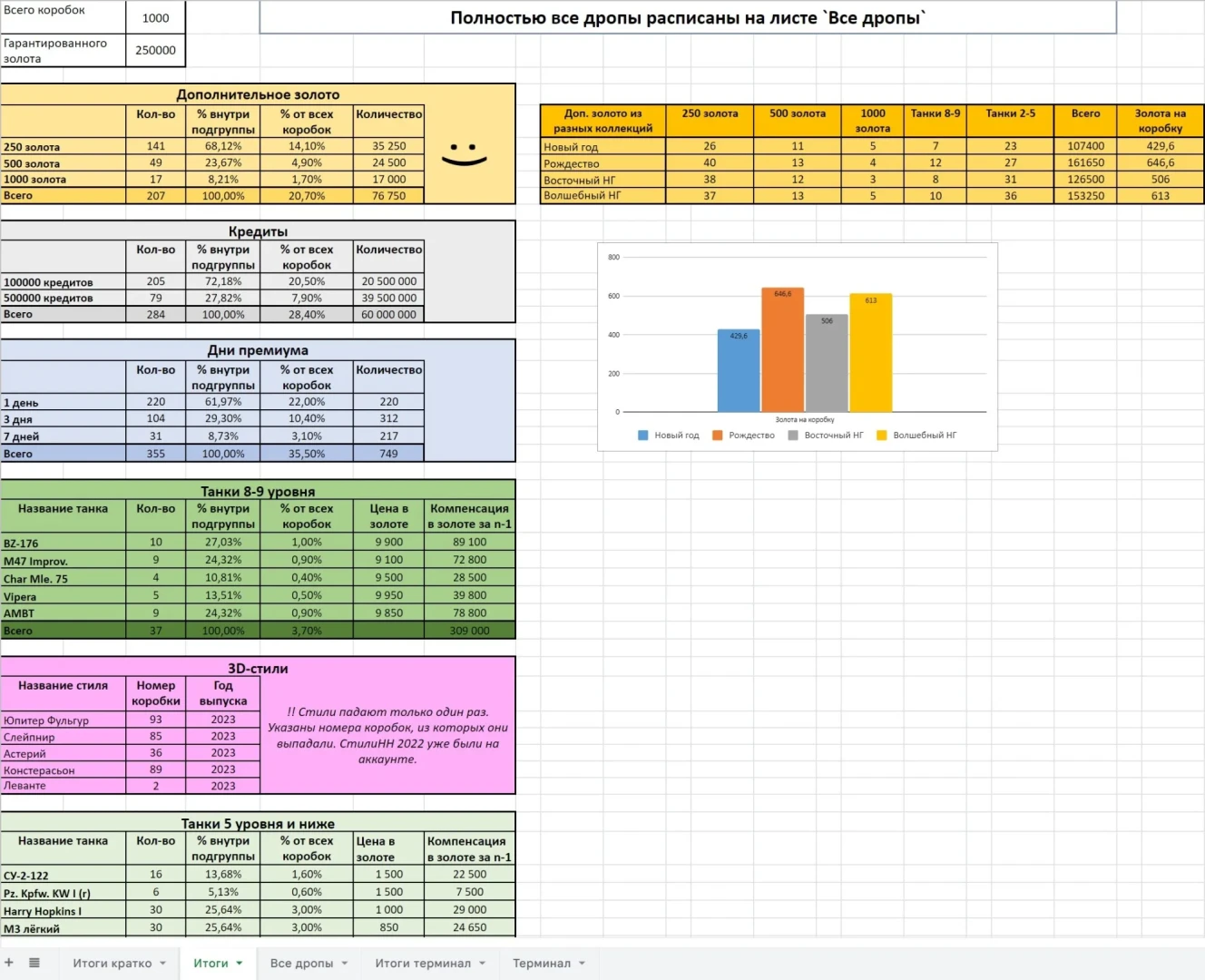Click the 'Полностью все дропы' header banner
The width and height of the screenshot is (1205, 980).
coord(687,18)
